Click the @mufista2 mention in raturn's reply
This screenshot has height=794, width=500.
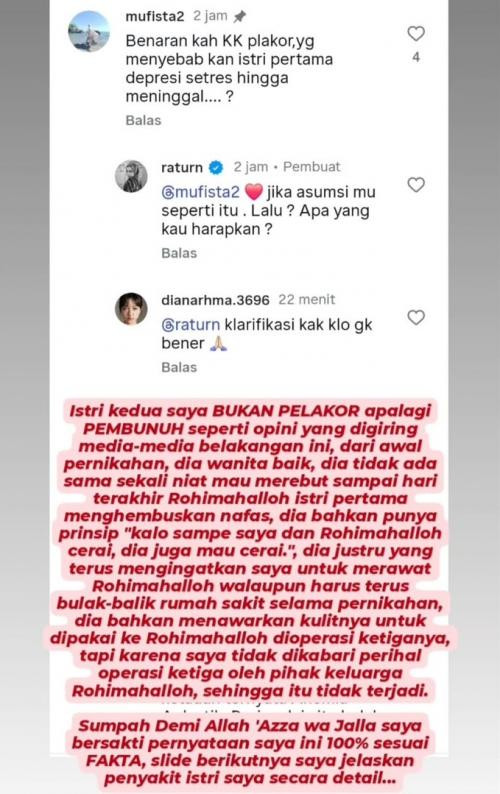pyautogui.click(x=200, y=193)
